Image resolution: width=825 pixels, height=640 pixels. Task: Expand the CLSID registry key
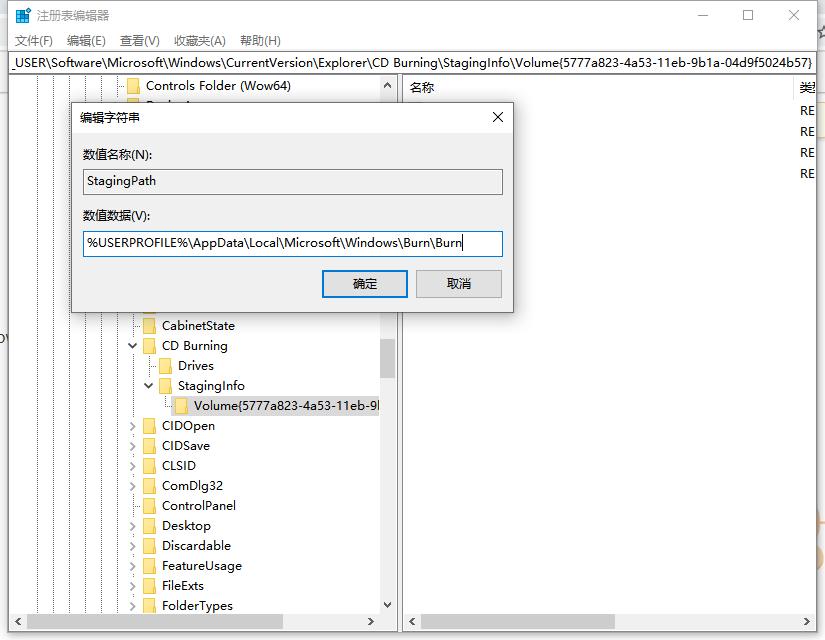point(133,465)
